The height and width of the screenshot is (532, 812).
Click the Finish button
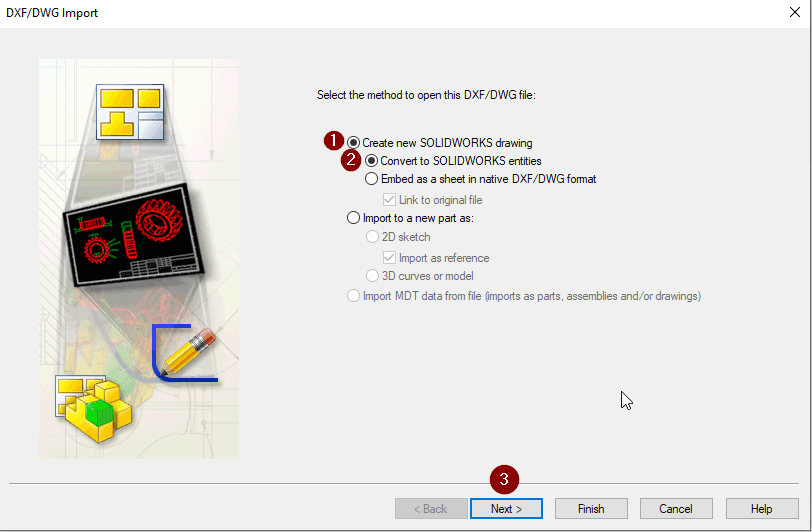point(591,509)
